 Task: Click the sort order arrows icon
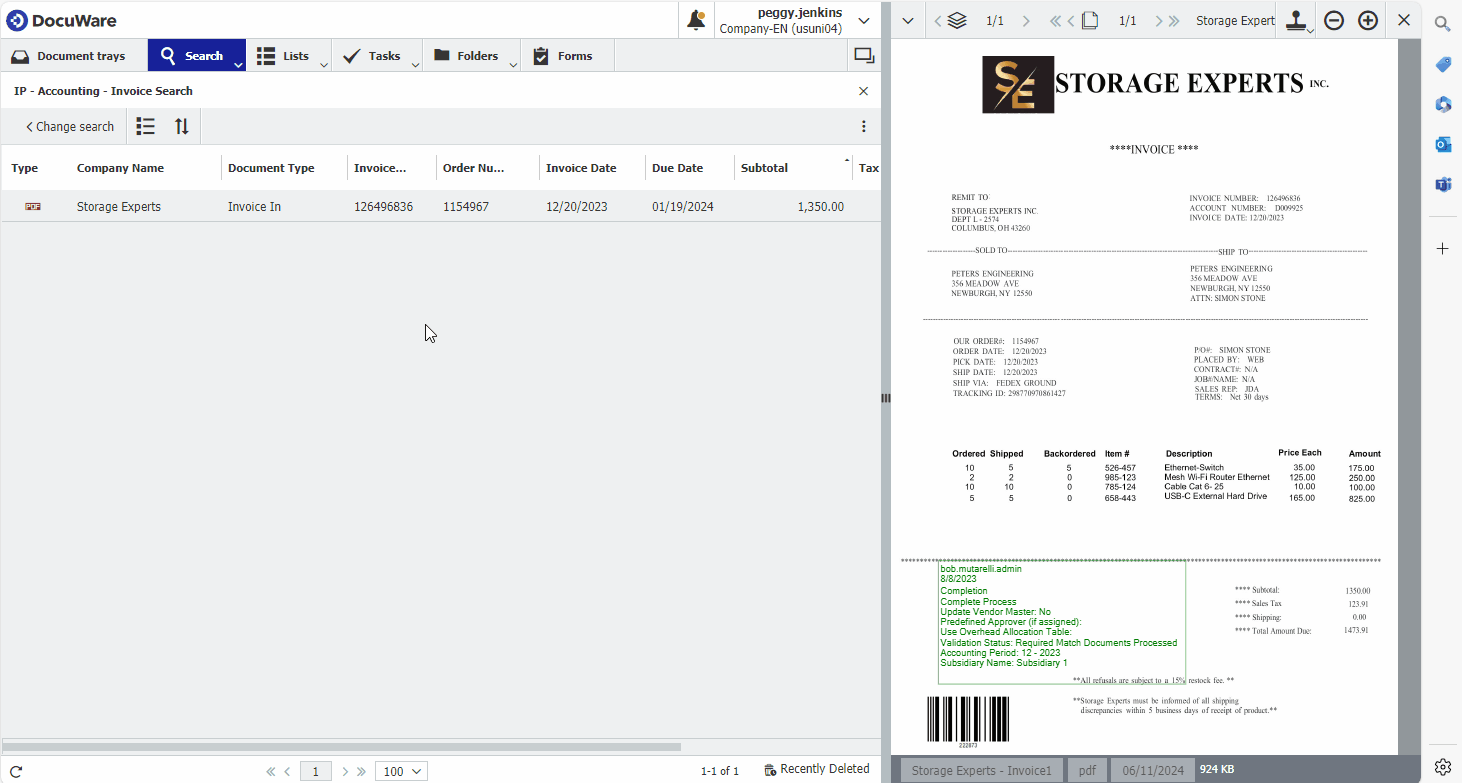tap(181, 127)
